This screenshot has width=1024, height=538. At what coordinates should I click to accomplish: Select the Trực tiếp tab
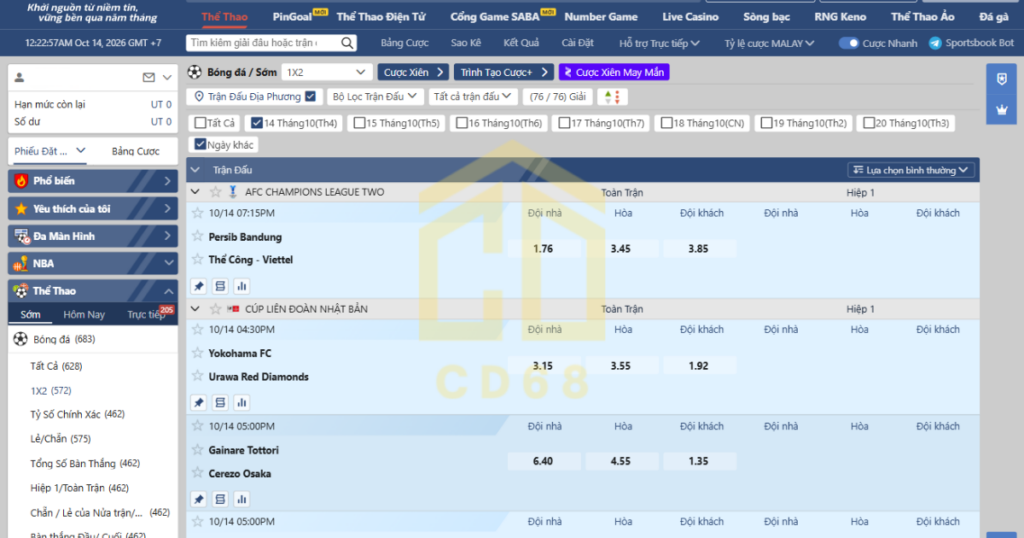[x=146, y=314]
